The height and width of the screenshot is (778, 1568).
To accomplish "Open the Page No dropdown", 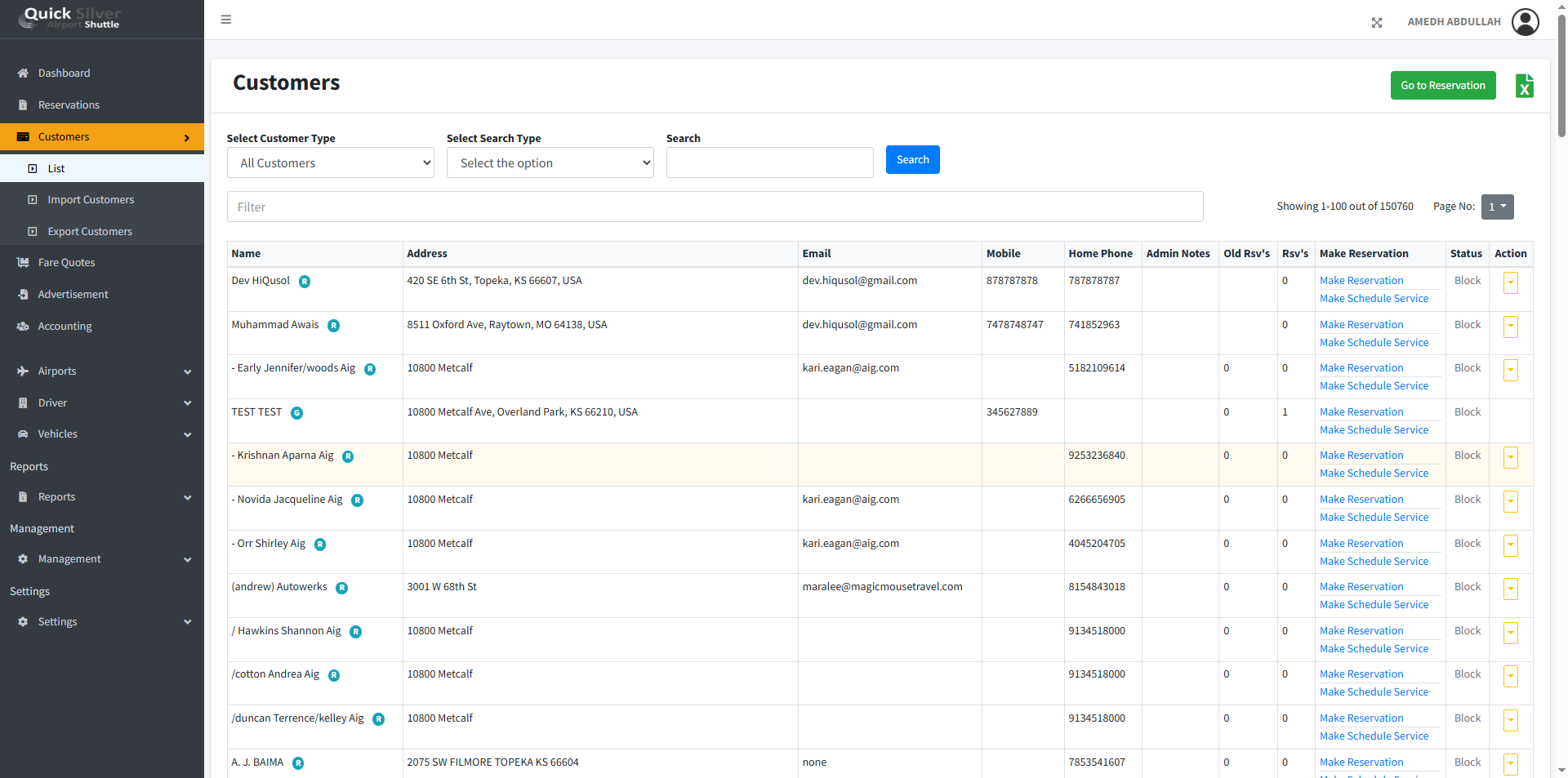I will [1497, 207].
